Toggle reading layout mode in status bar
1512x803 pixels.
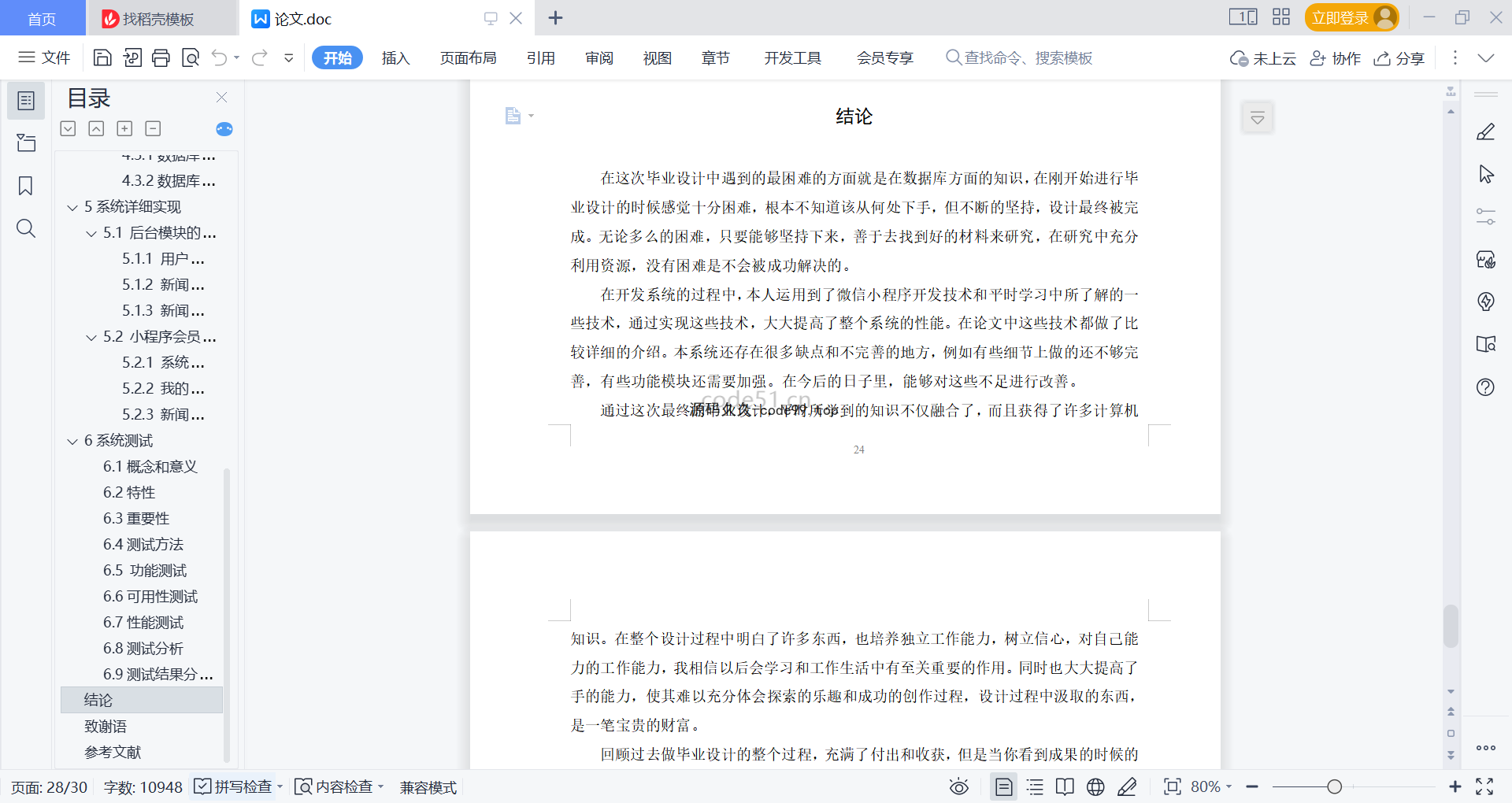pyautogui.click(x=1065, y=786)
